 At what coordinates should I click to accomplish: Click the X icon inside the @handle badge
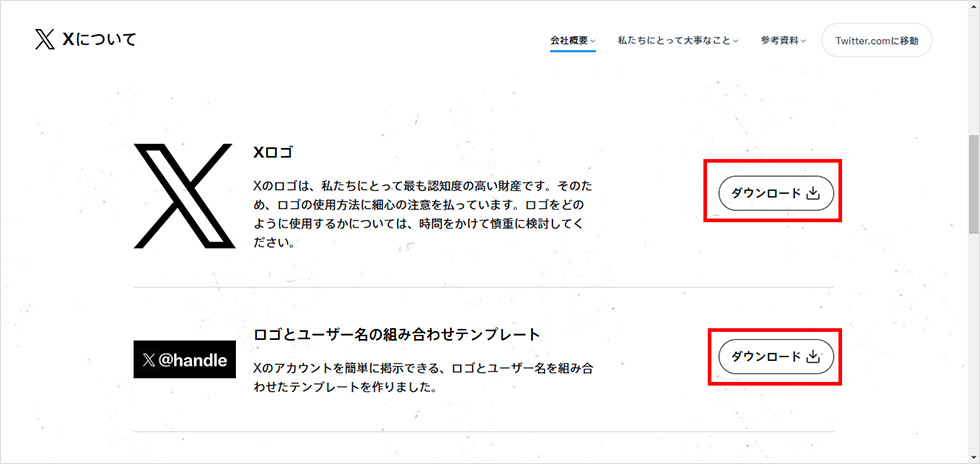pos(149,360)
